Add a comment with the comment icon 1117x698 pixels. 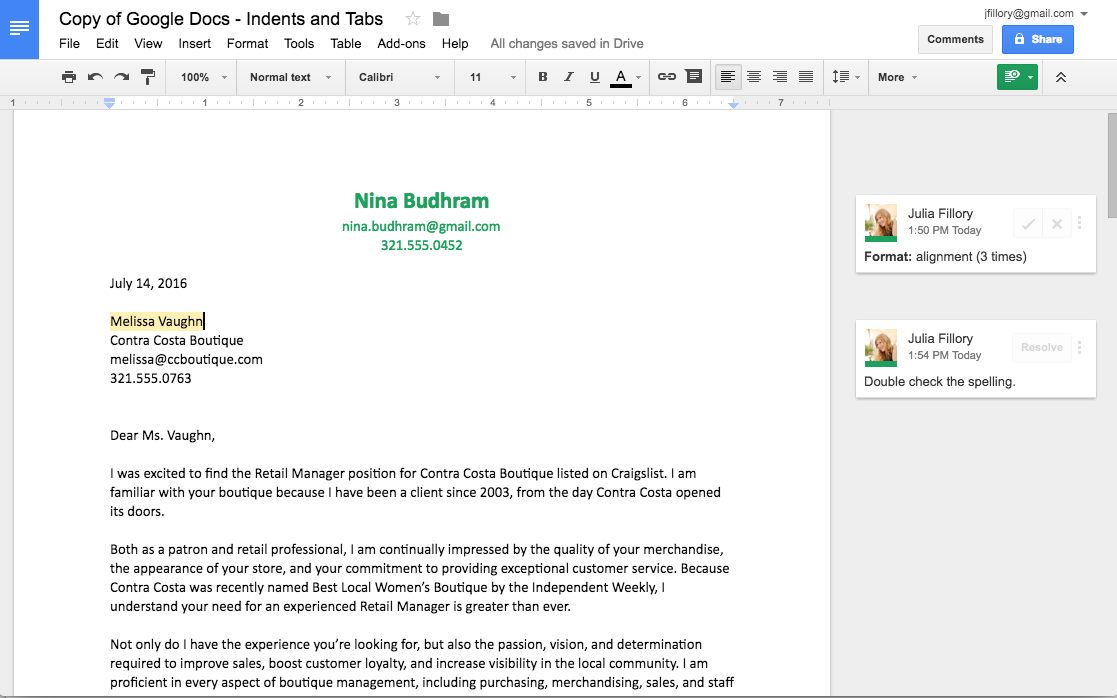pyautogui.click(x=694, y=77)
